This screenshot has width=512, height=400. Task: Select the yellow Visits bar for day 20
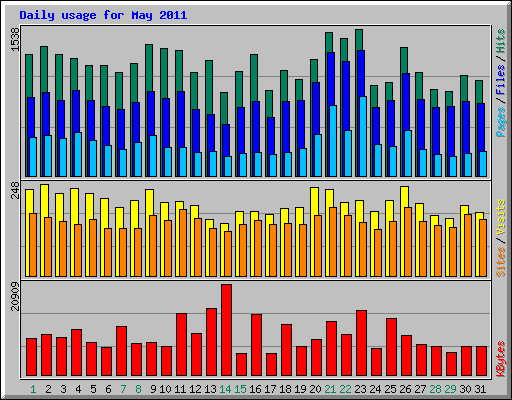(315, 201)
